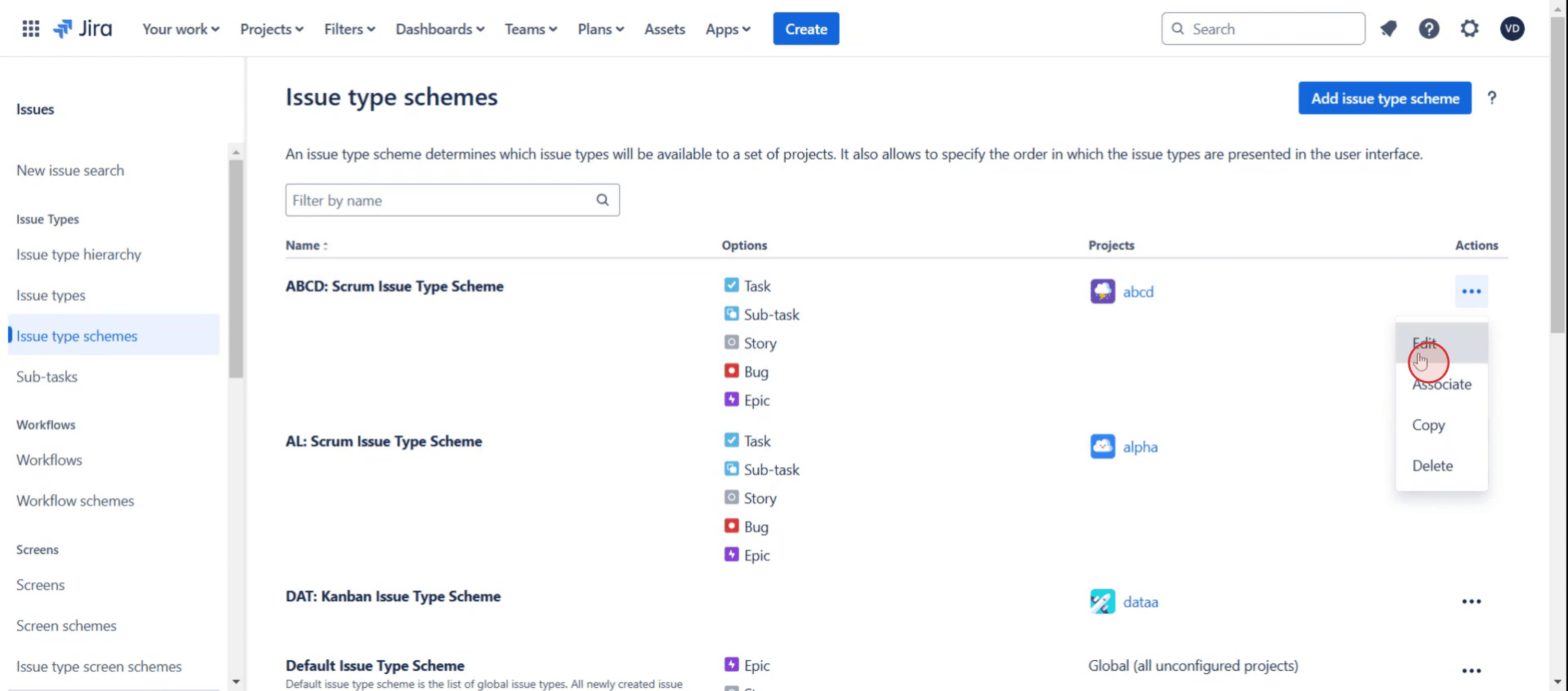Viewport: 1568px width, 691px height.
Task: Open the app switcher grid icon
Action: tap(30, 29)
